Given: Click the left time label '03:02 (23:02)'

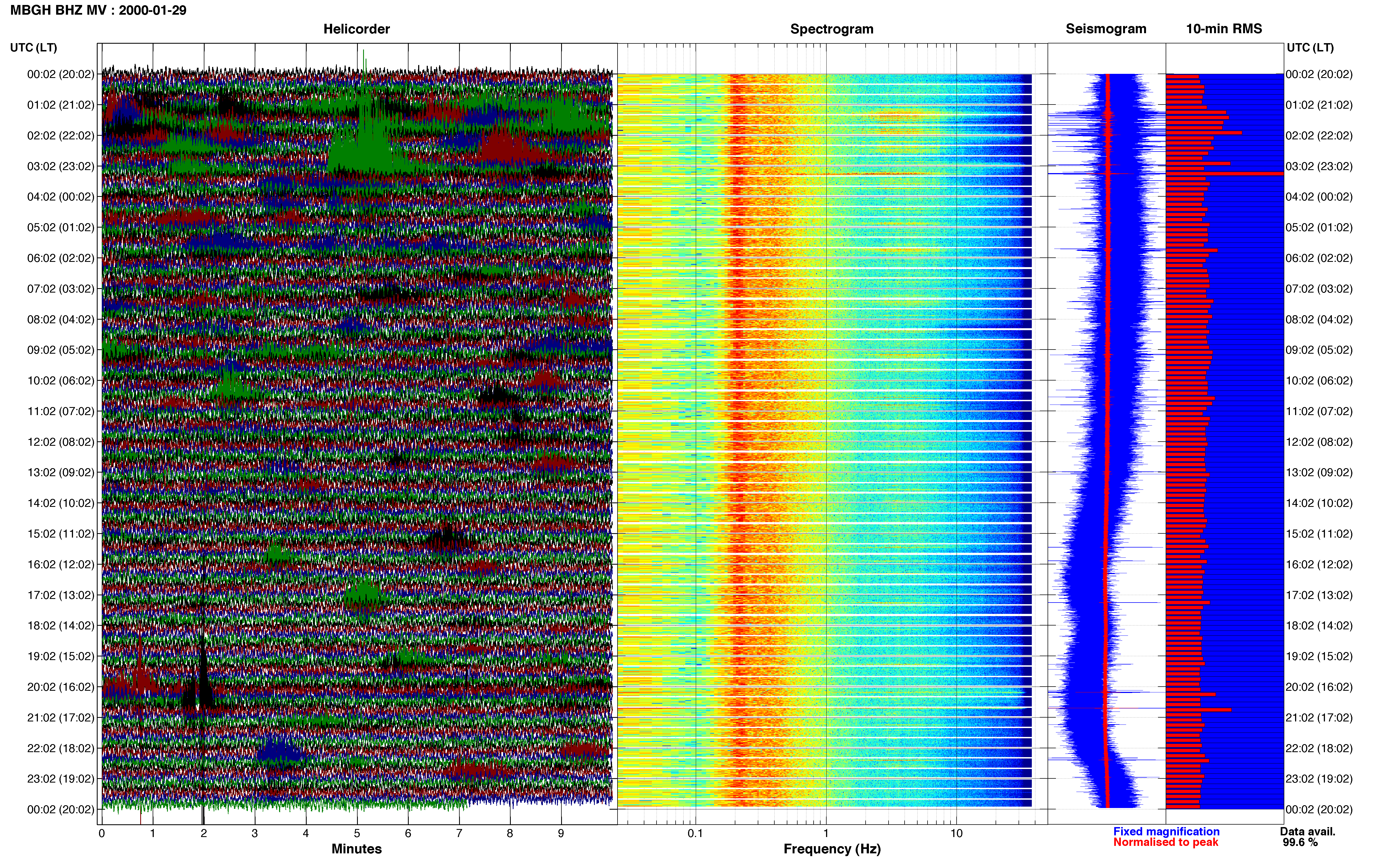Looking at the screenshot, I should (61, 166).
